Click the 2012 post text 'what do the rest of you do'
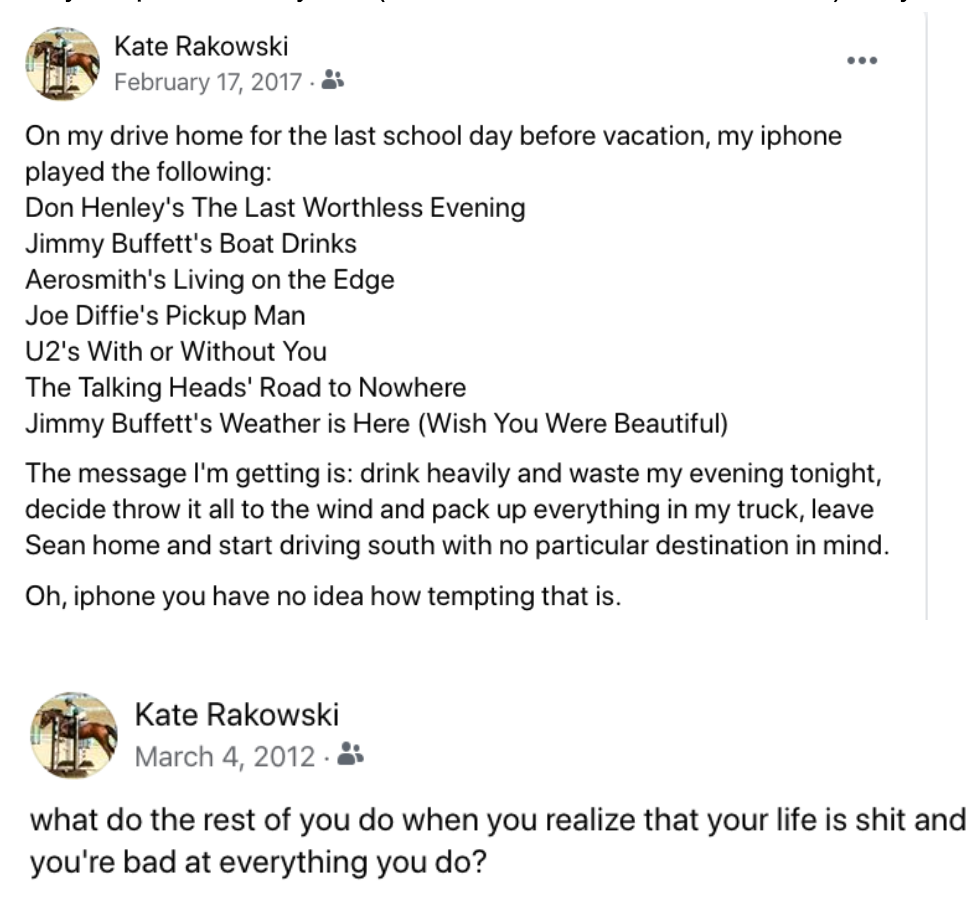The width and height of the screenshot is (978, 898). click(x=498, y=841)
